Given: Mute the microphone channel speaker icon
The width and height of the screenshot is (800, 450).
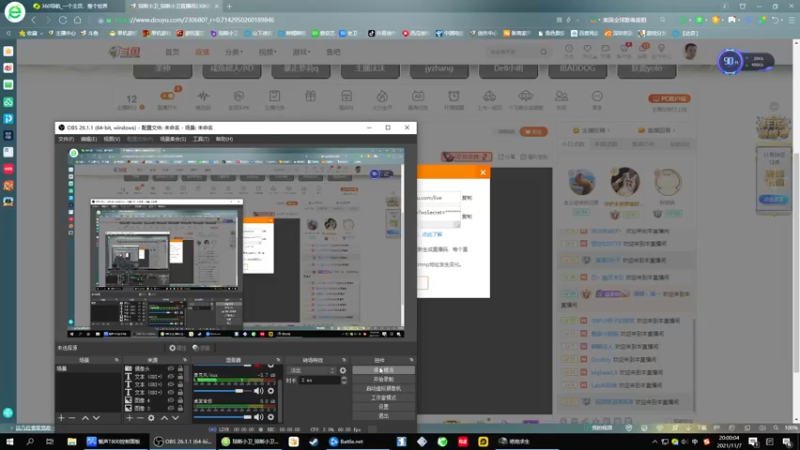Looking at the screenshot, I should coord(259,391).
